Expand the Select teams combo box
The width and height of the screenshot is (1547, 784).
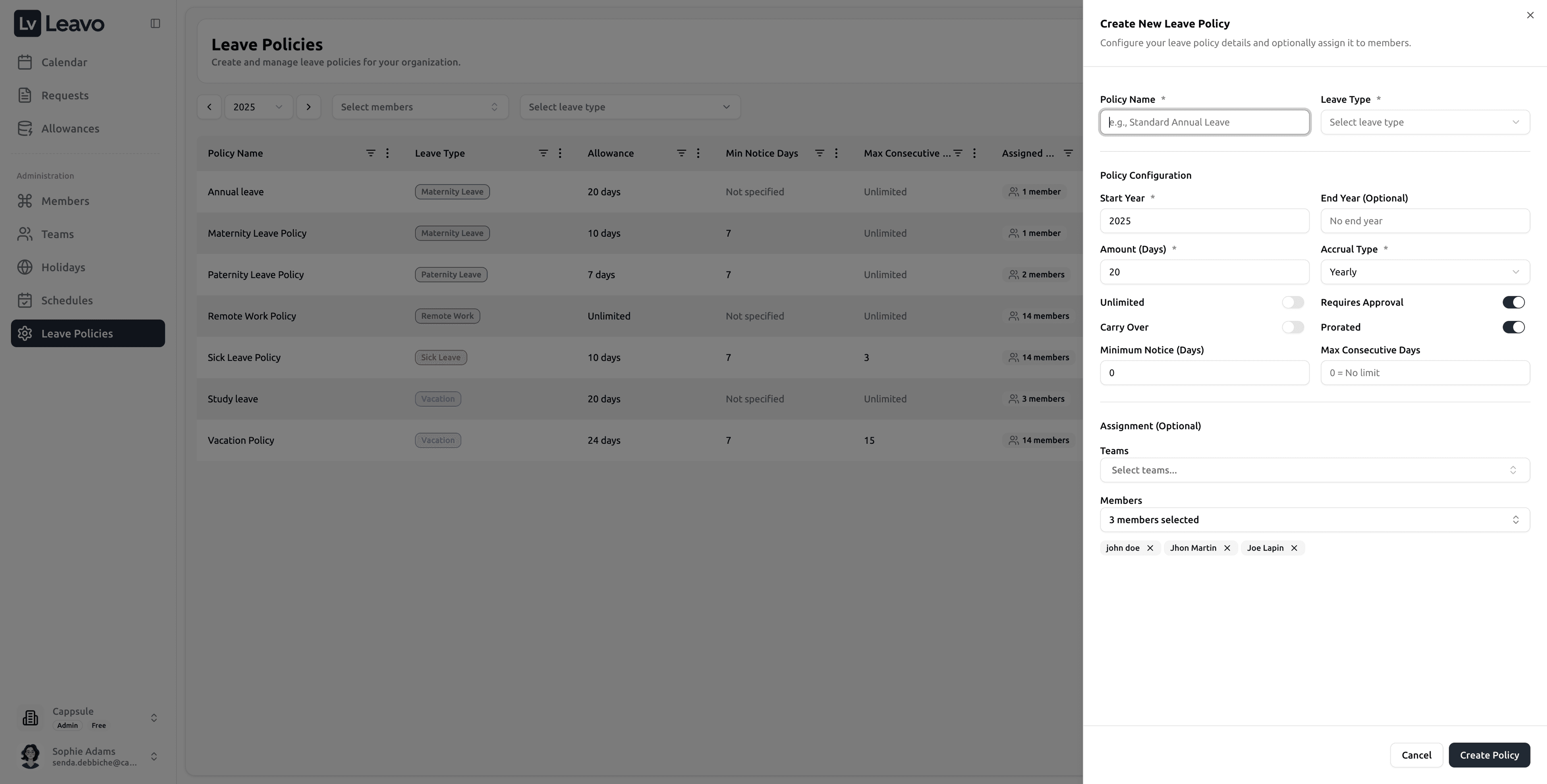(x=1314, y=470)
